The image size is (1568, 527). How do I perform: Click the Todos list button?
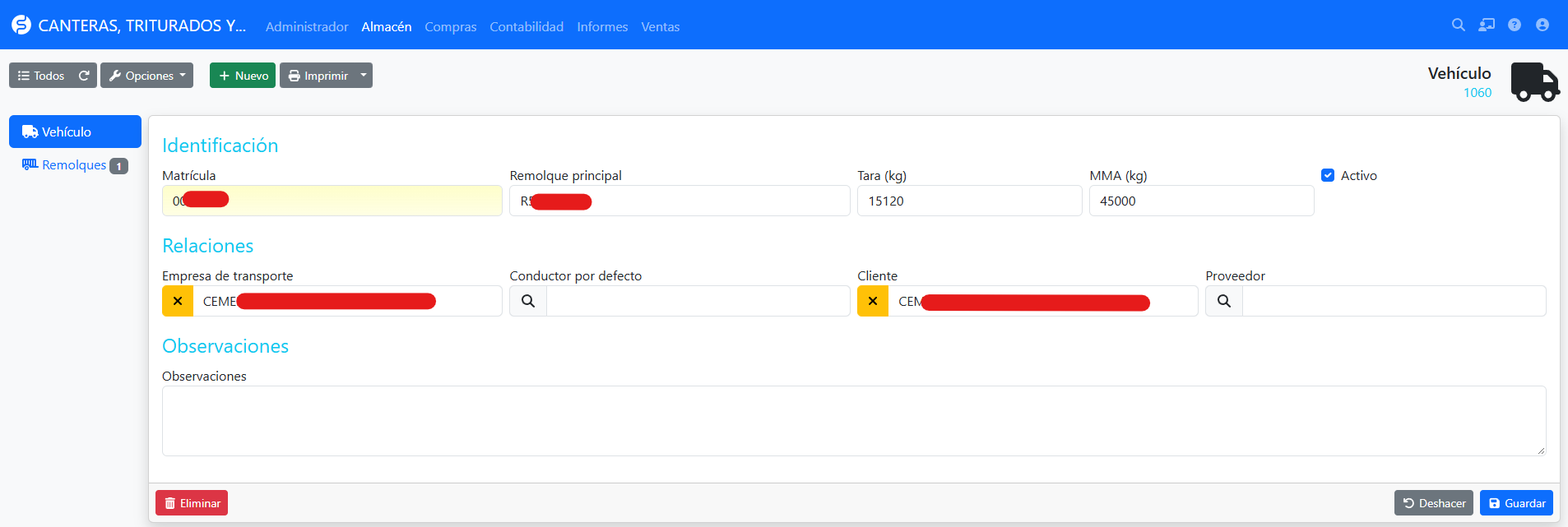[41, 76]
